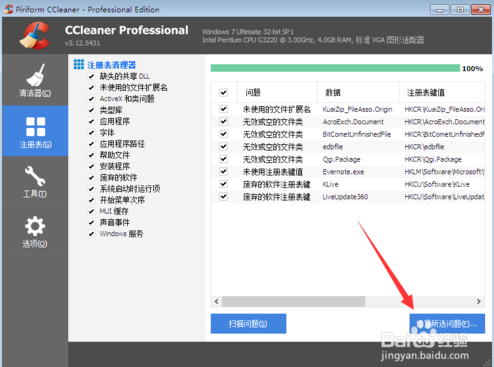Toggle the 系统启动时运行项 checkbox
Screen dimensions: 494x367
click(x=91, y=189)
